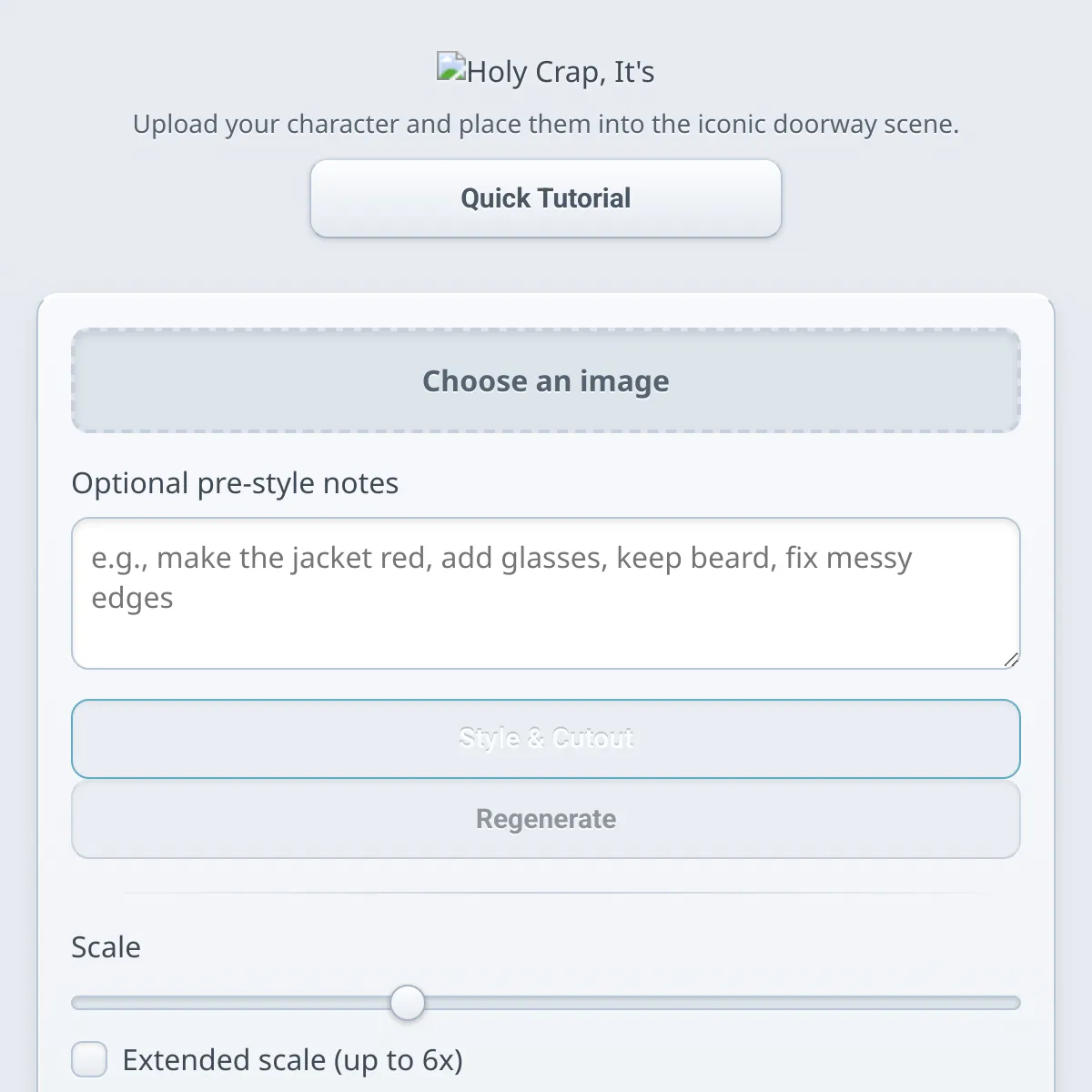The width and height of the screenshot is (1092, 1092).
Task: Click the broken logo image icon
Action: (x=451, y=68)
